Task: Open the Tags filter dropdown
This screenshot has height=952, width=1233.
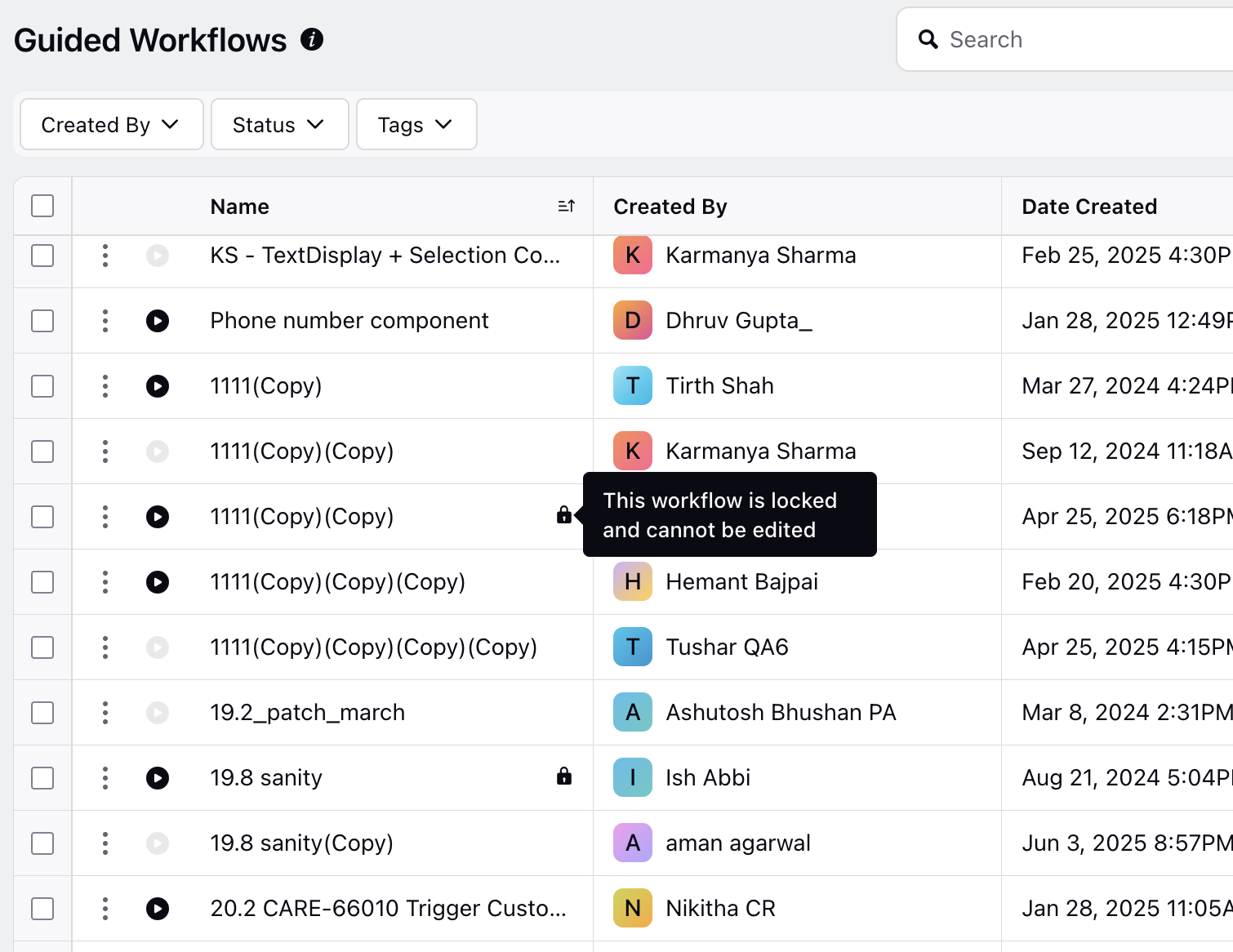Action: (416, 124)
